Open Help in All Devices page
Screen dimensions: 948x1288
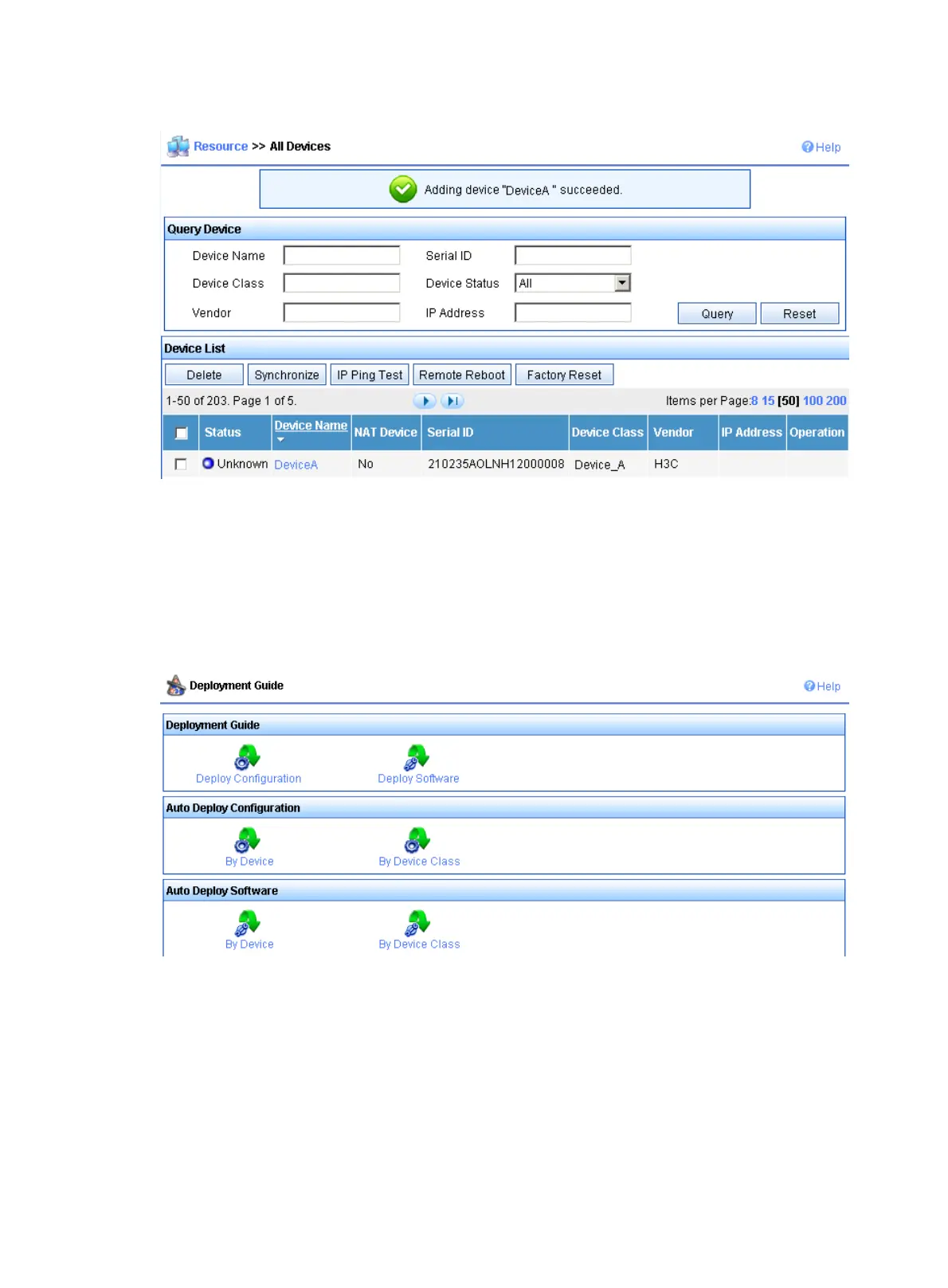[821, 147]
